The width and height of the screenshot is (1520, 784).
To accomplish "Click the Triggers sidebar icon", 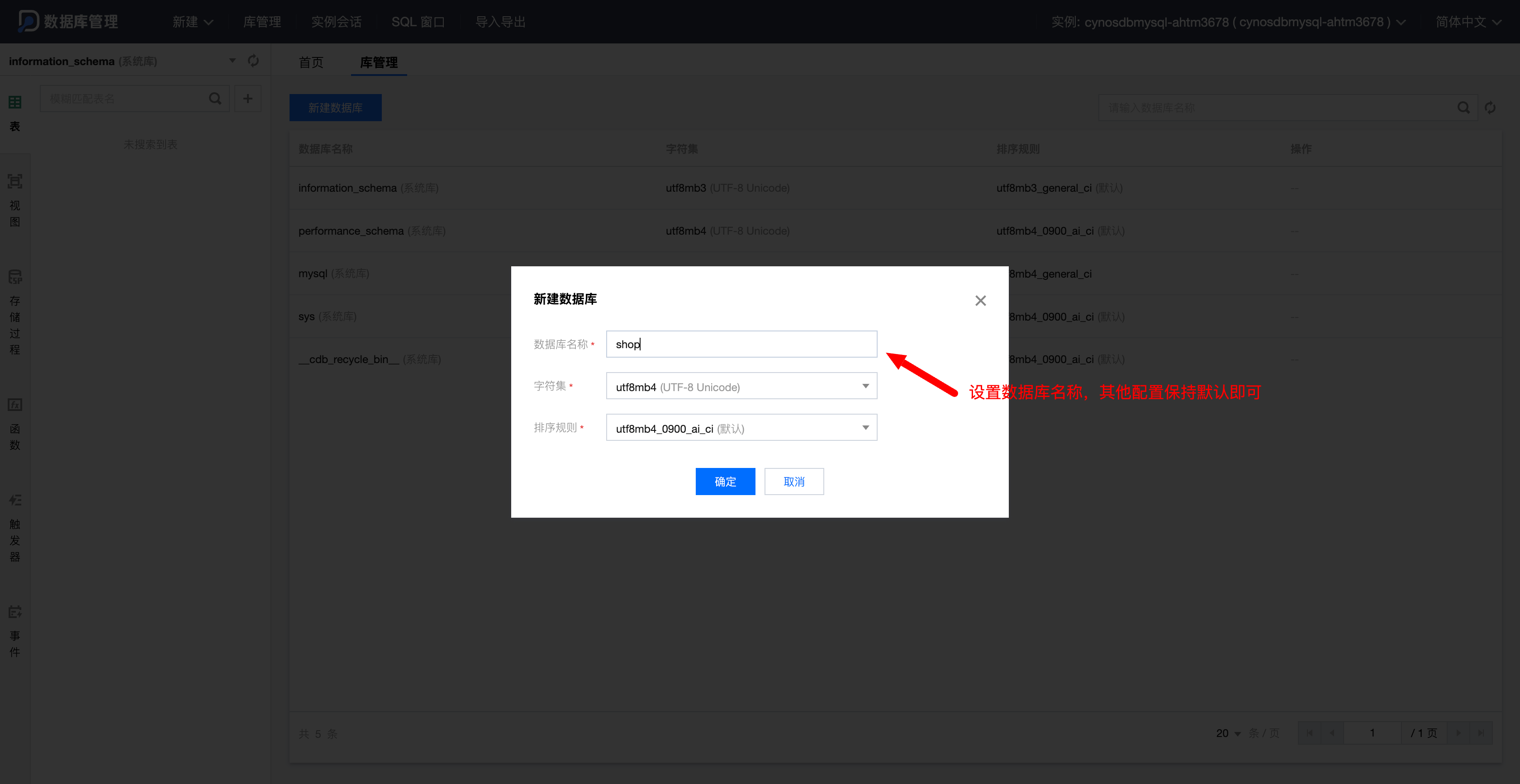I will 15,500.
